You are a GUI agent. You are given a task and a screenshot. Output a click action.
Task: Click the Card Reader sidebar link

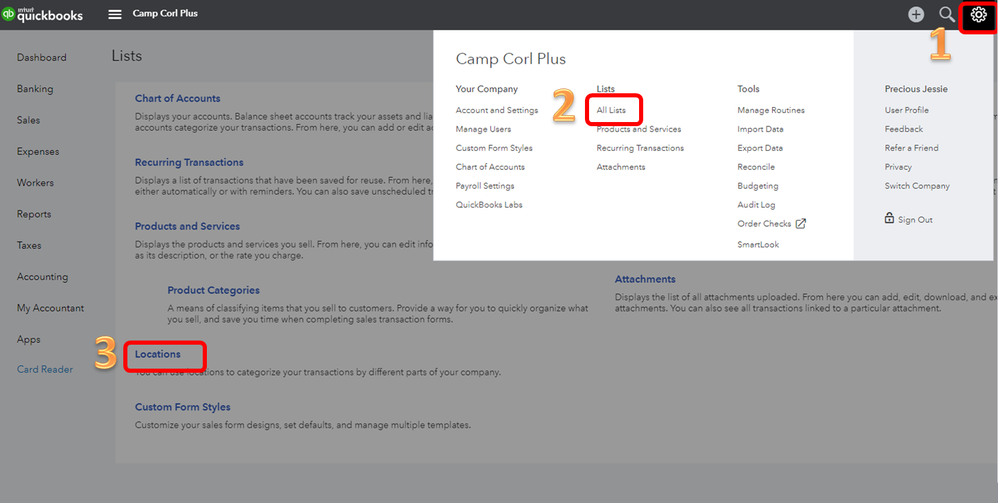(x=45, y=369)
